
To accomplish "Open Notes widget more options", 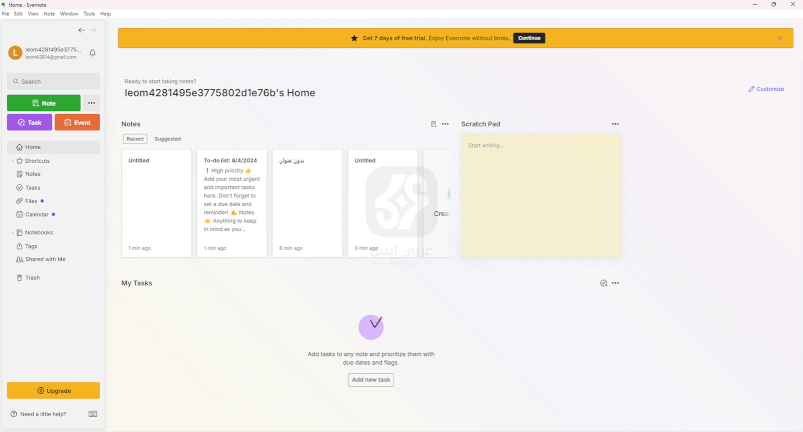I will coord(445,124).
